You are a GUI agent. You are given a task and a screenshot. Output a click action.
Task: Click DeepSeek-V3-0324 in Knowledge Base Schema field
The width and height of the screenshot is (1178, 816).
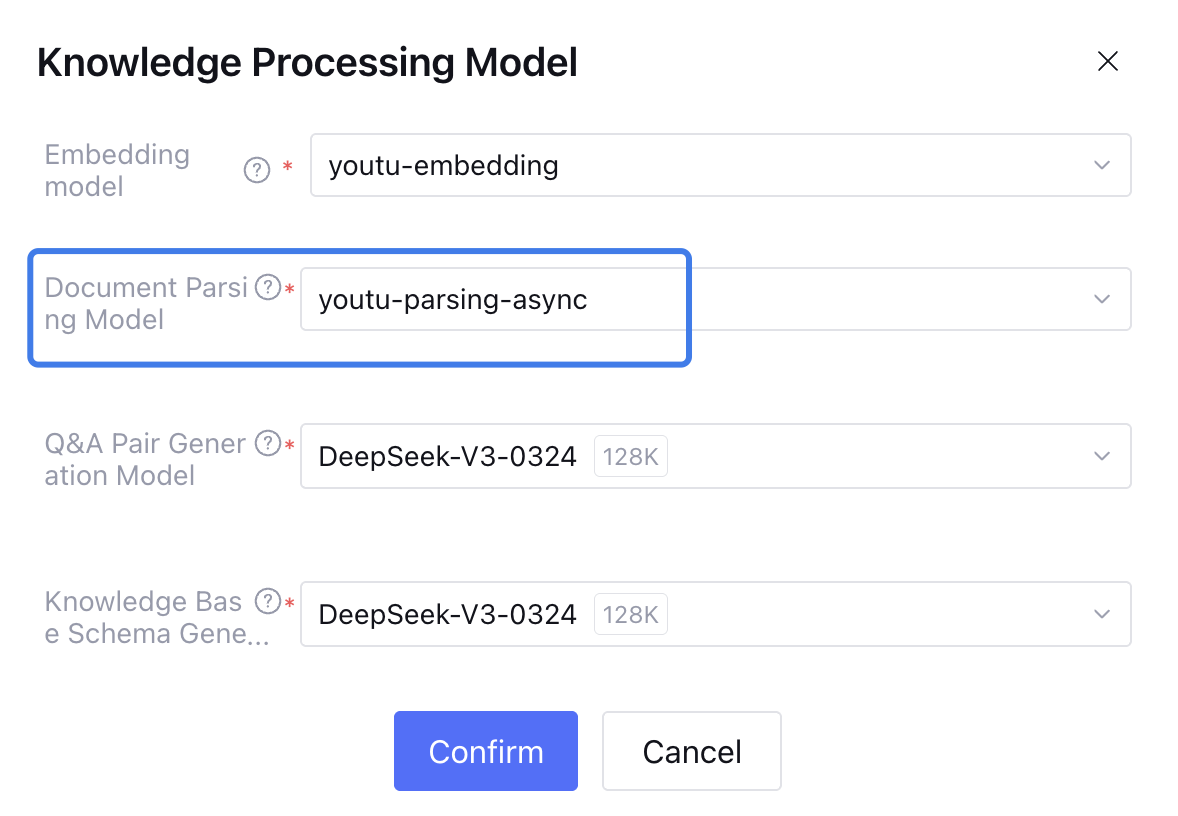tap(447, 614)
